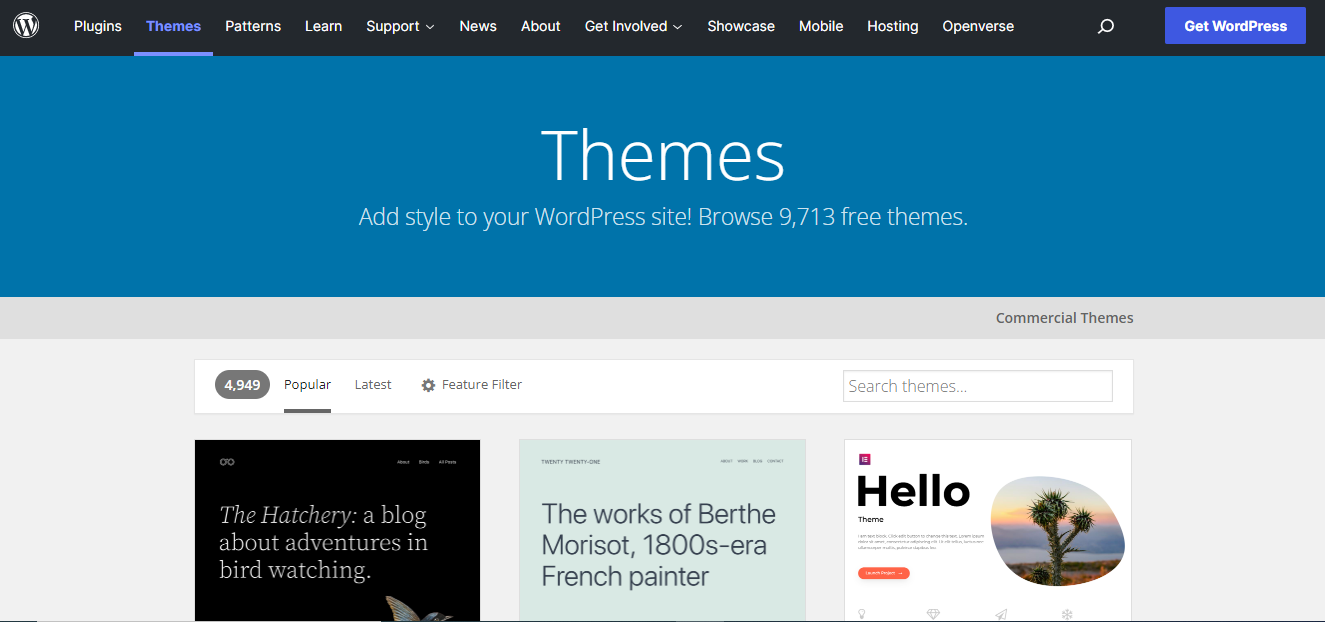Open the Hello theme thumbnail

click(x=987, y=530)
